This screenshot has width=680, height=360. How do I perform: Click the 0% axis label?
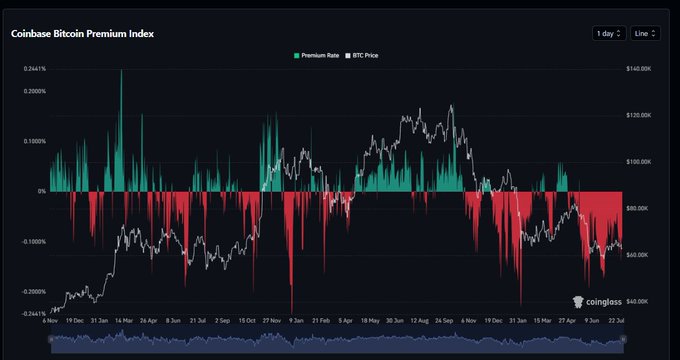42,191
